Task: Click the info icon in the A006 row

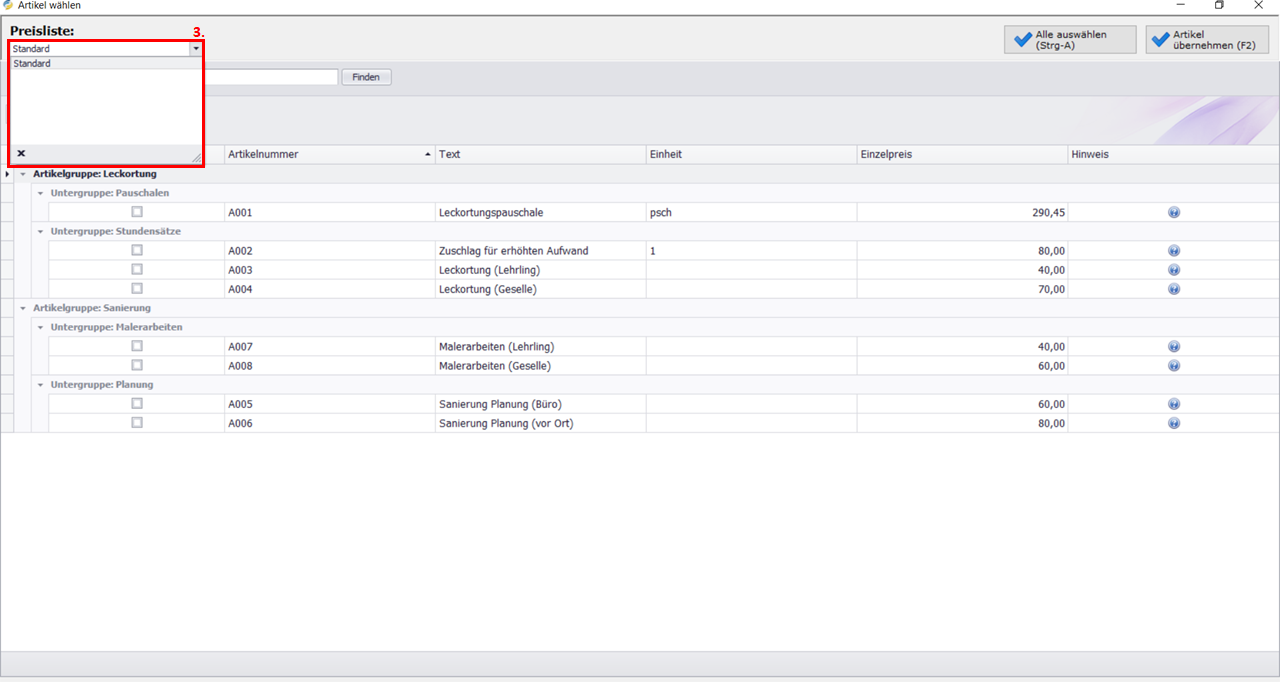Action: point(1174,423)
